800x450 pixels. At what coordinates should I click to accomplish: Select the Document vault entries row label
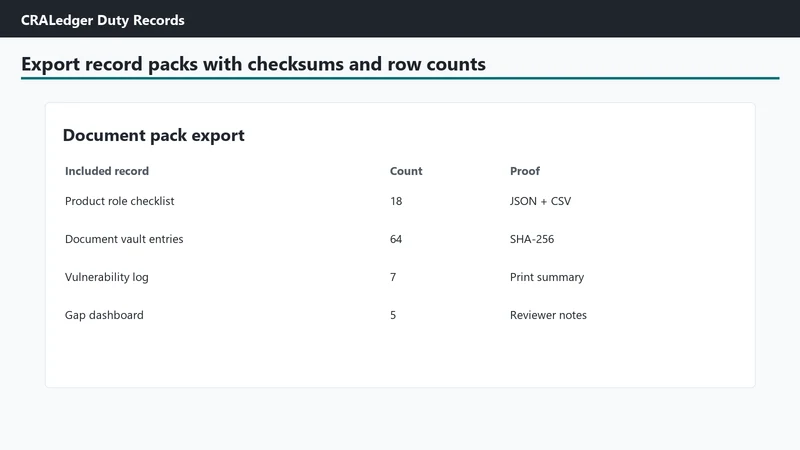coord(124,239)
